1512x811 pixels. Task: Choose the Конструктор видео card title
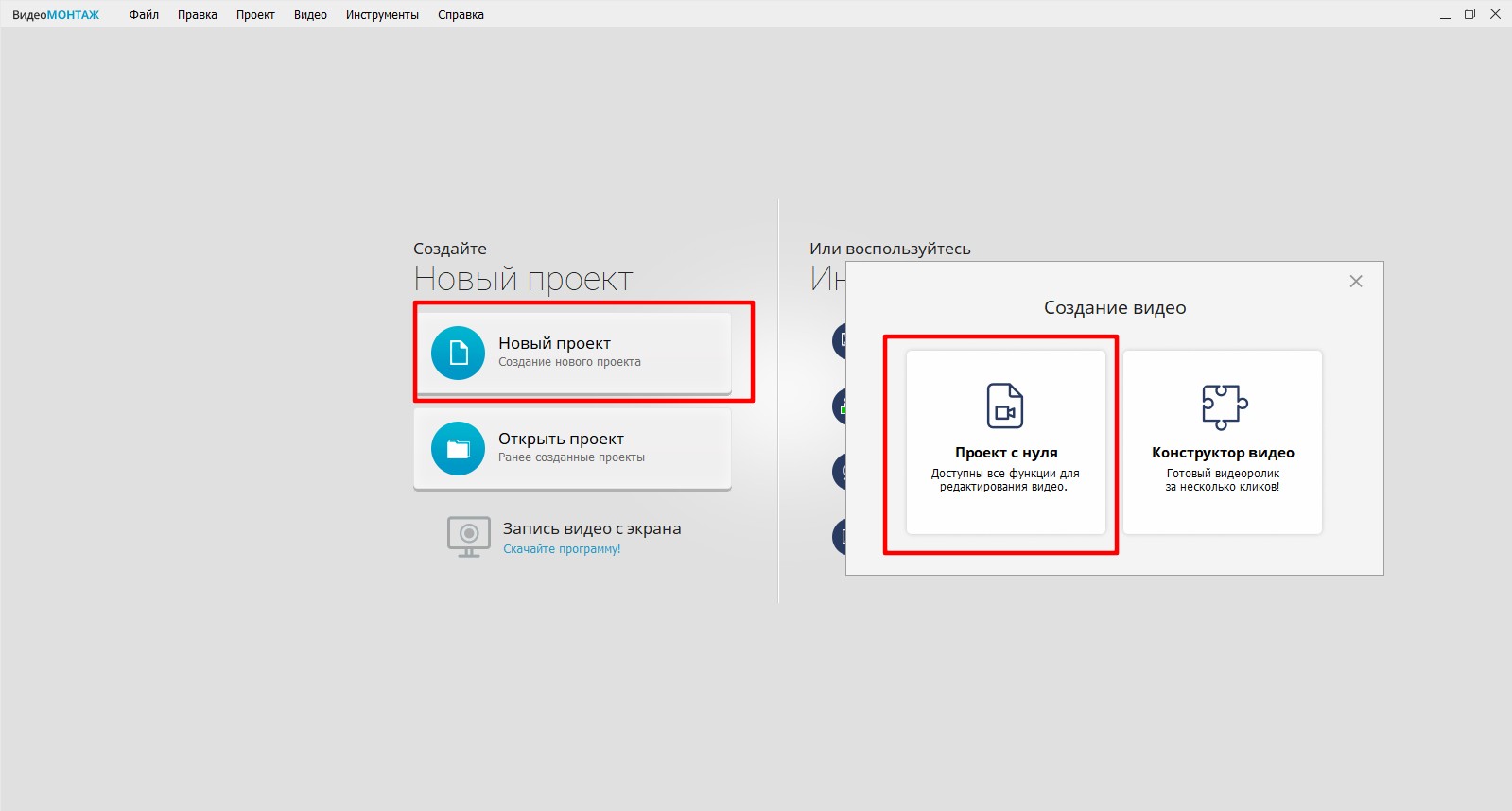1223,453
